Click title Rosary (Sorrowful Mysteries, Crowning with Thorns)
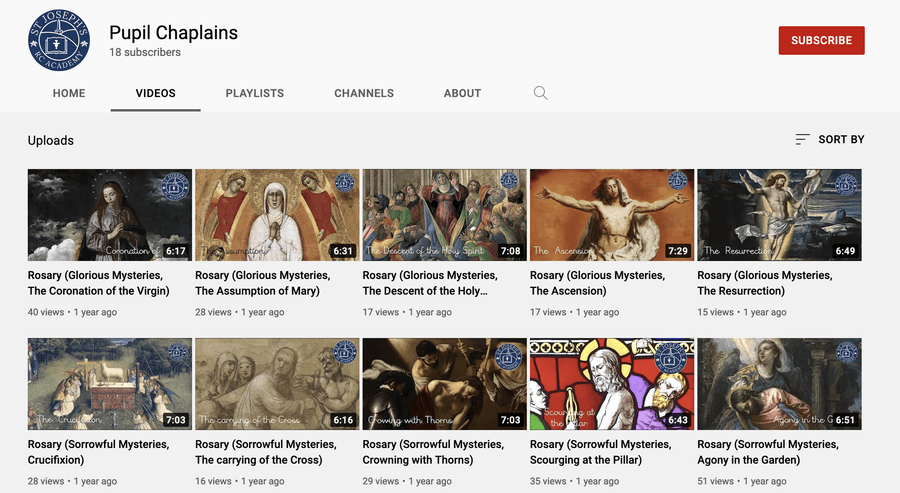The height and width of the screenshot is (493, 900). click(433, 452)
